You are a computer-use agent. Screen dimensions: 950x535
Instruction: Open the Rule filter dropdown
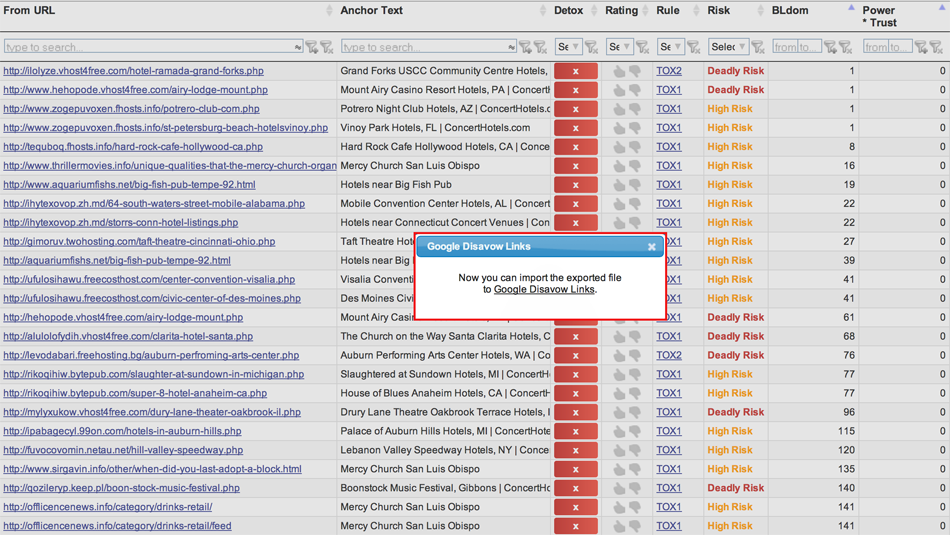click(670, 47)
